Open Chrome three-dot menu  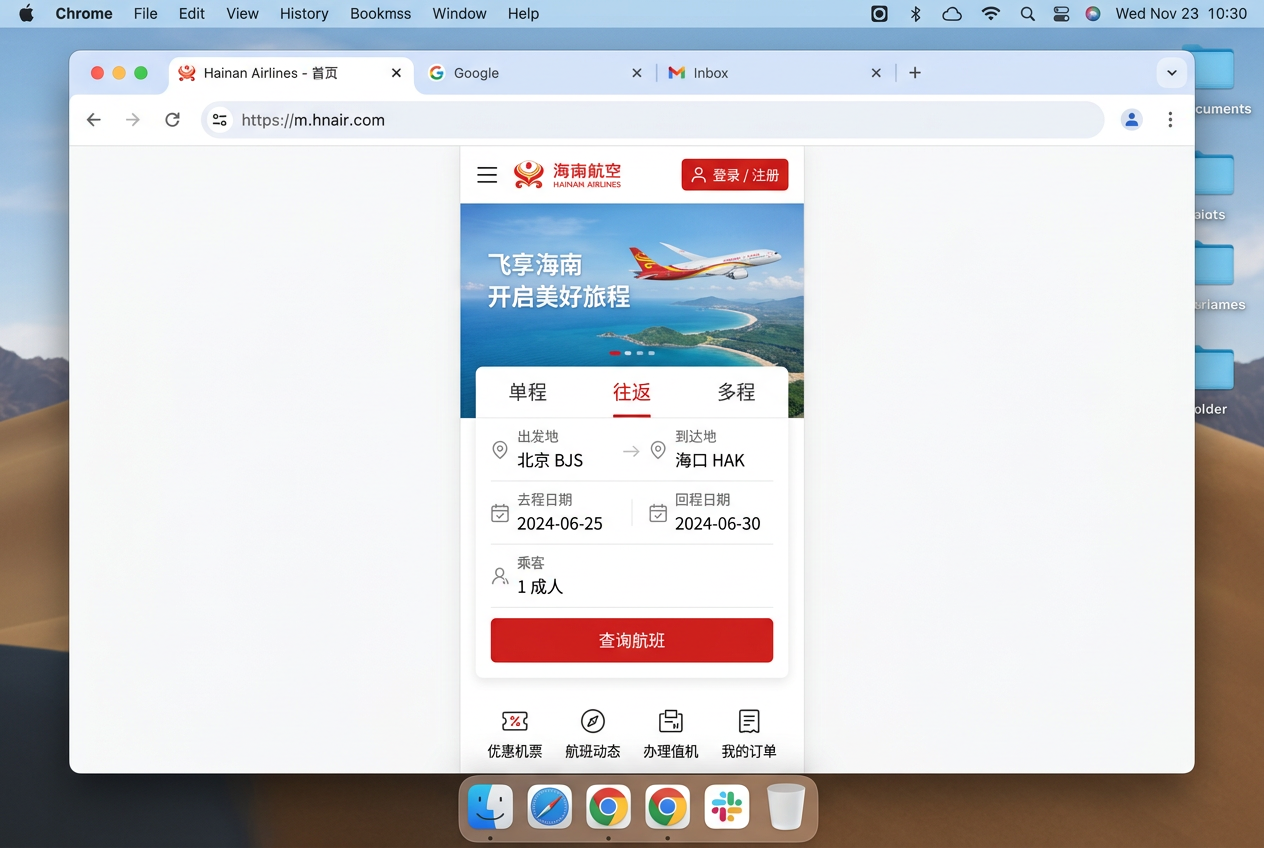(x=1170, y=120)
